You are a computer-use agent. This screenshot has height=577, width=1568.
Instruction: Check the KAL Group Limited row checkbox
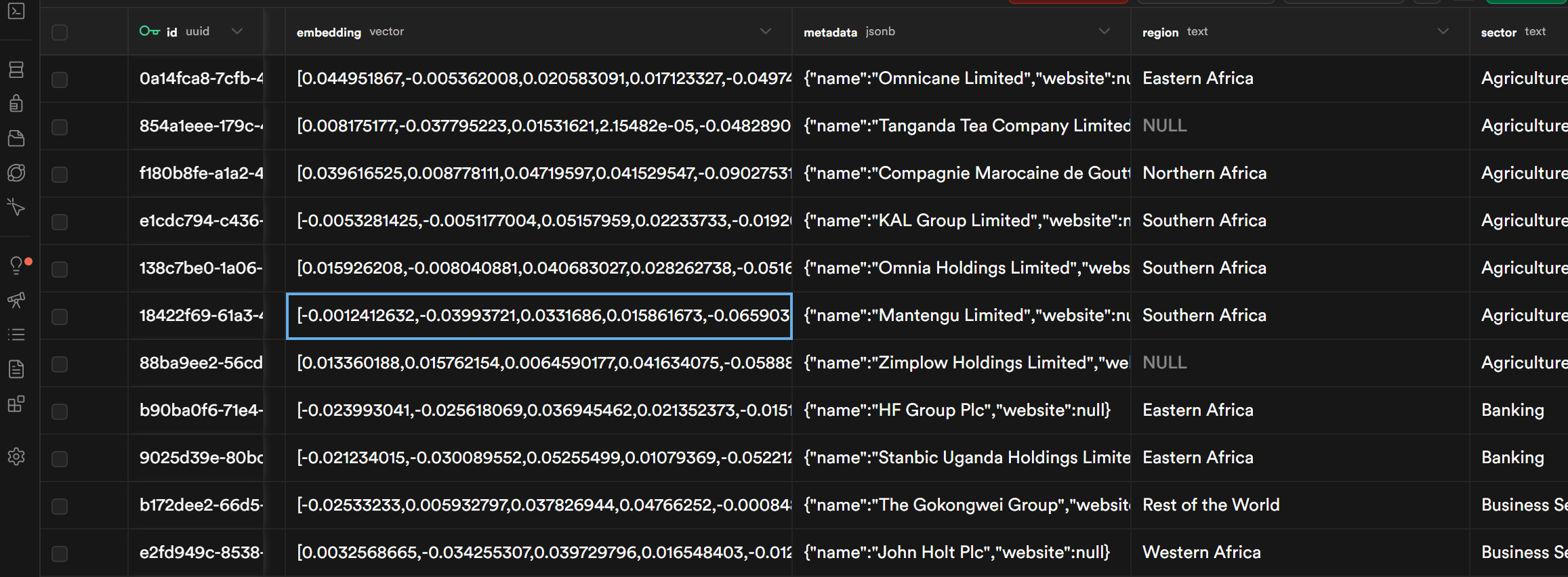[60, 221]
